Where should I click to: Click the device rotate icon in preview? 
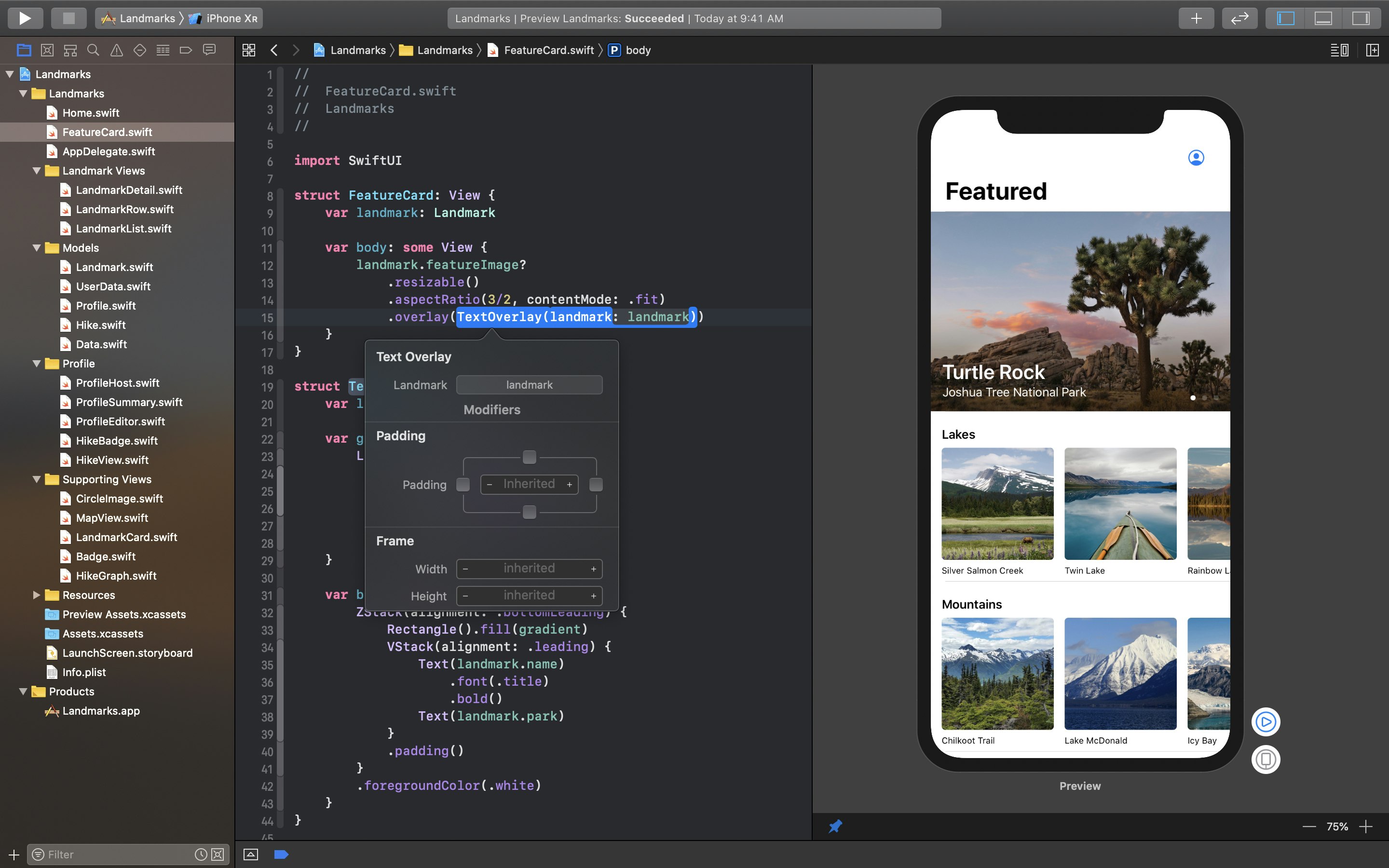1266,759
